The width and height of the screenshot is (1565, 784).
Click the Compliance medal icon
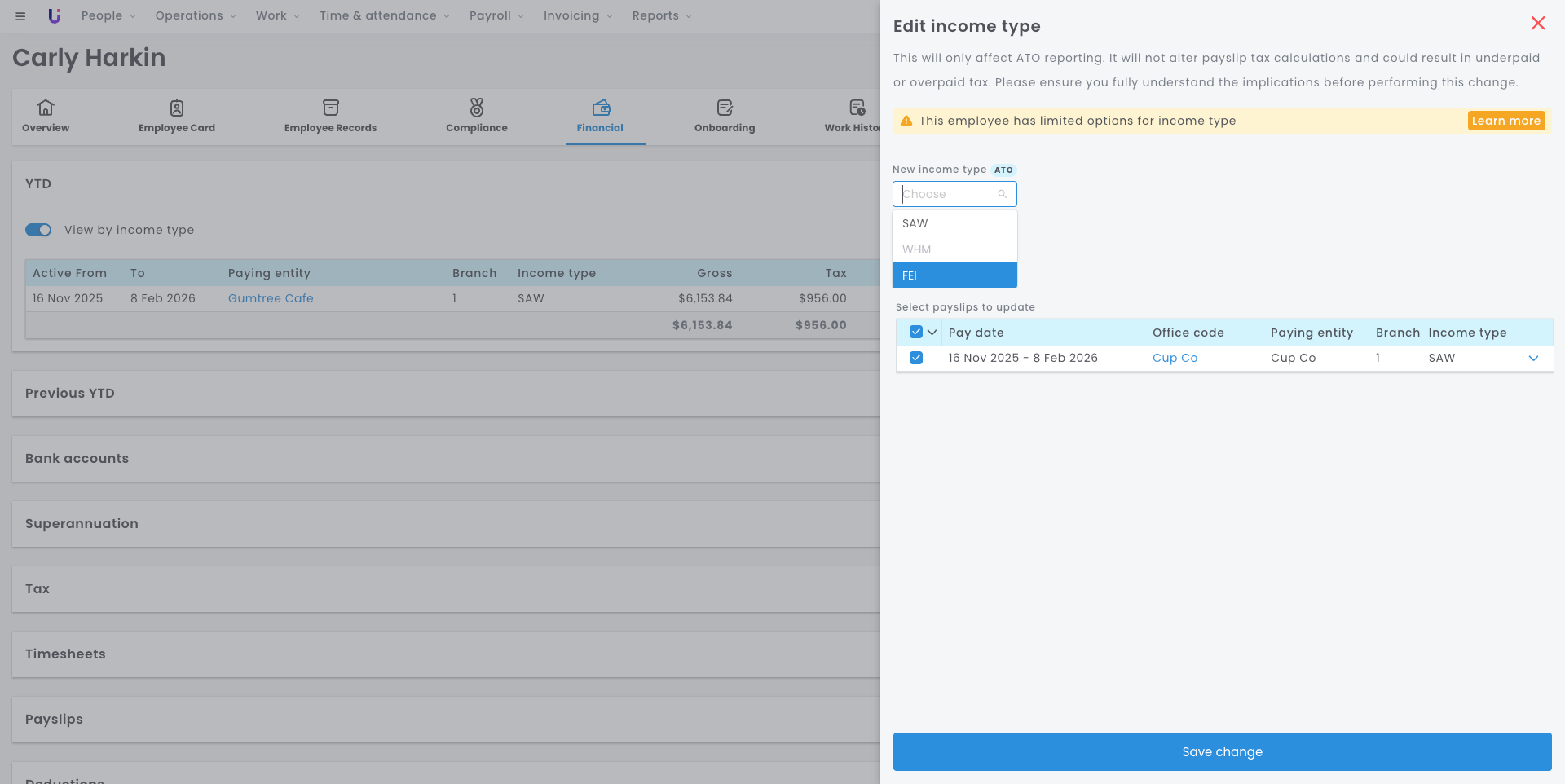pos(477,108)
